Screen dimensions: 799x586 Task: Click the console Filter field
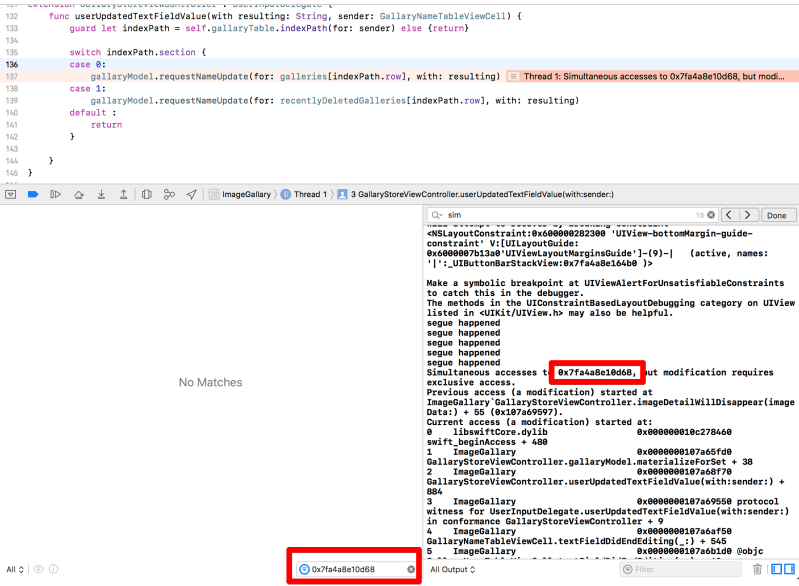tap(680, 569)
